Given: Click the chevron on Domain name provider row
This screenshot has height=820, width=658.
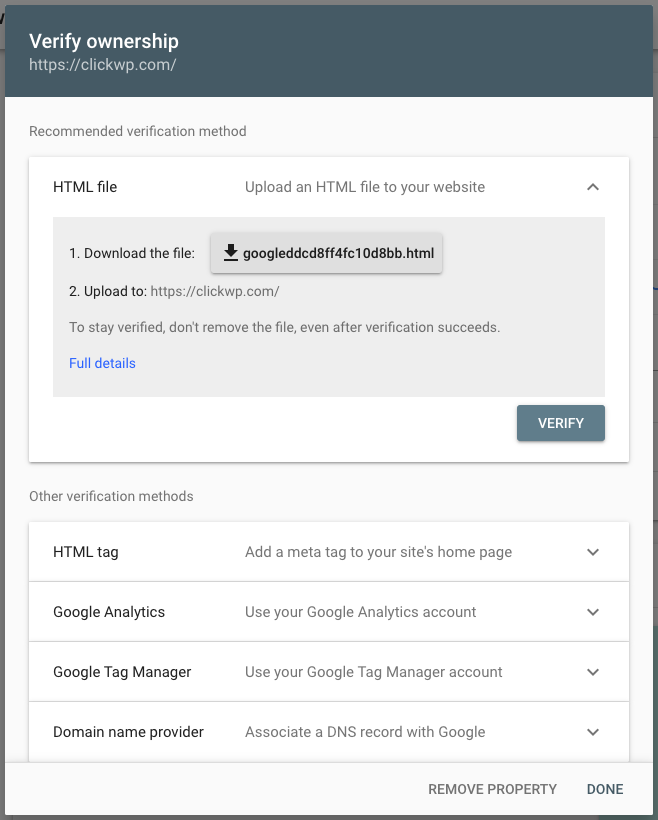Looking at the screenshot, I should click(592, 731).
